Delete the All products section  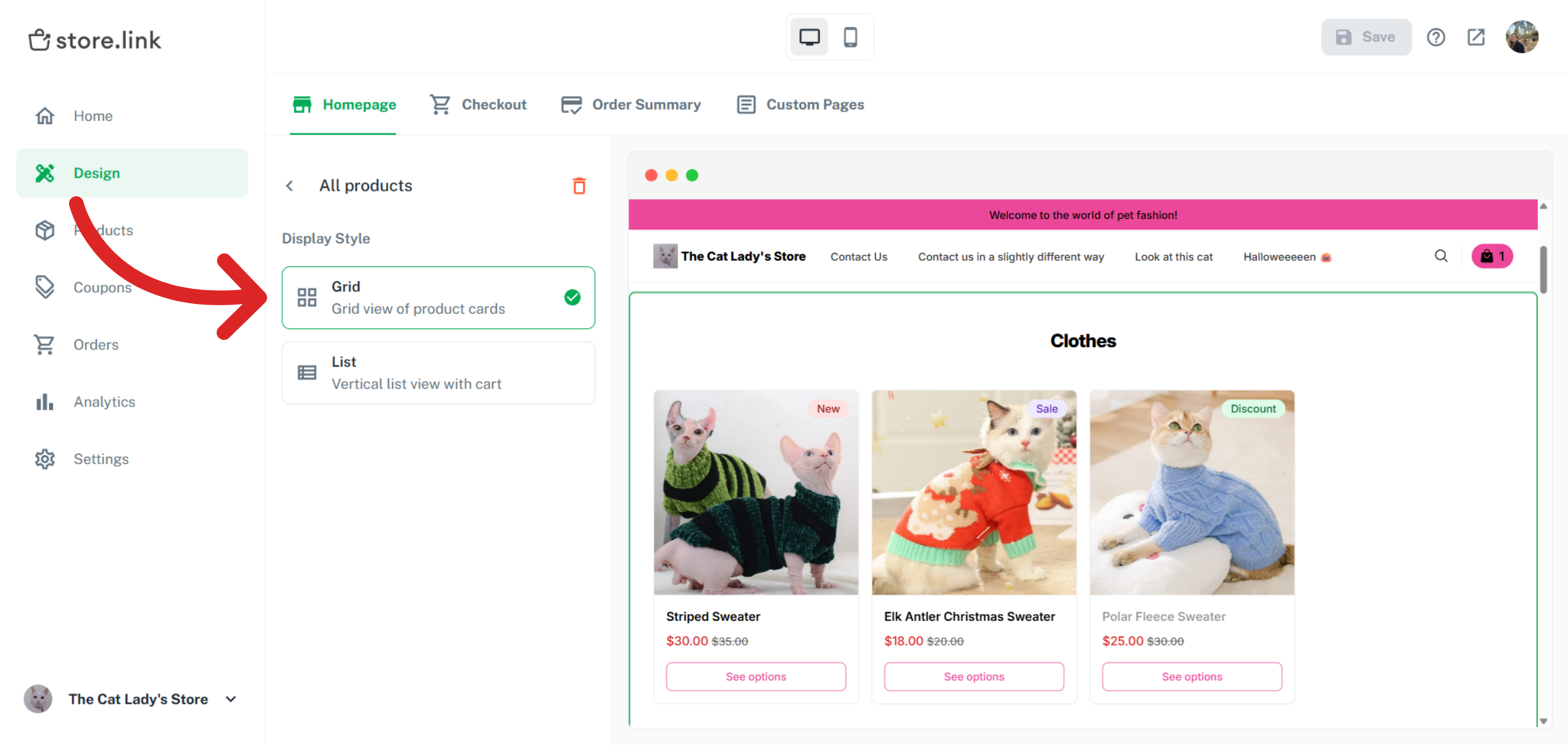[580, 186]
